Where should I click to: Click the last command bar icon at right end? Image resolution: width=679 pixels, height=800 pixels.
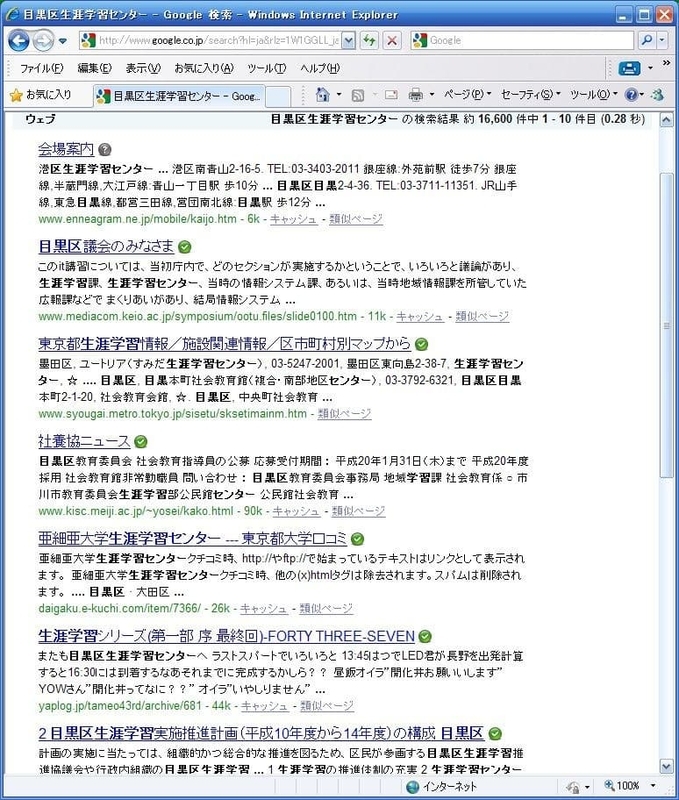coord(658,94)
